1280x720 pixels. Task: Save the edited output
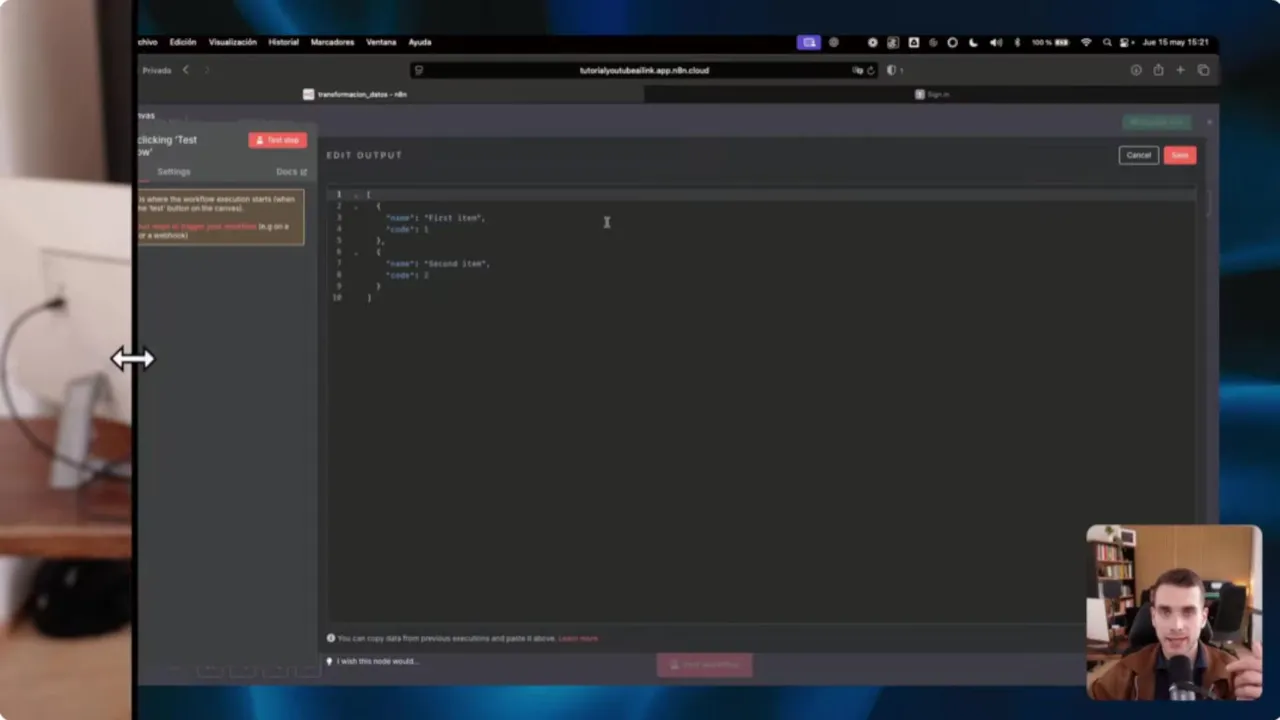pyautogui.click(x=1180, y=155)
